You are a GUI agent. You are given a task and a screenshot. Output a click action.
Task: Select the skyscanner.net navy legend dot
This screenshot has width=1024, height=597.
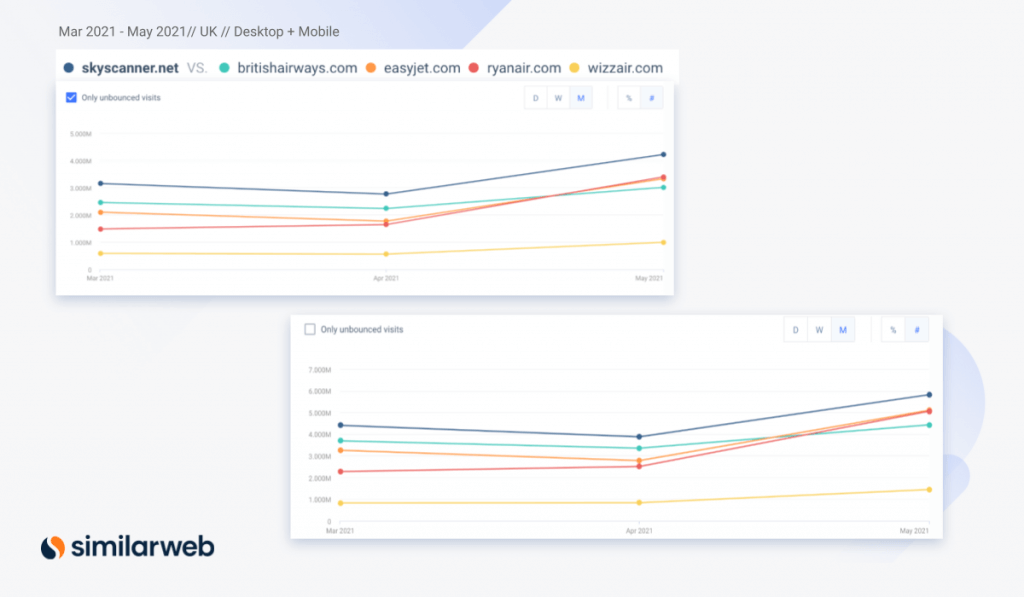click(x=69, y=68)
